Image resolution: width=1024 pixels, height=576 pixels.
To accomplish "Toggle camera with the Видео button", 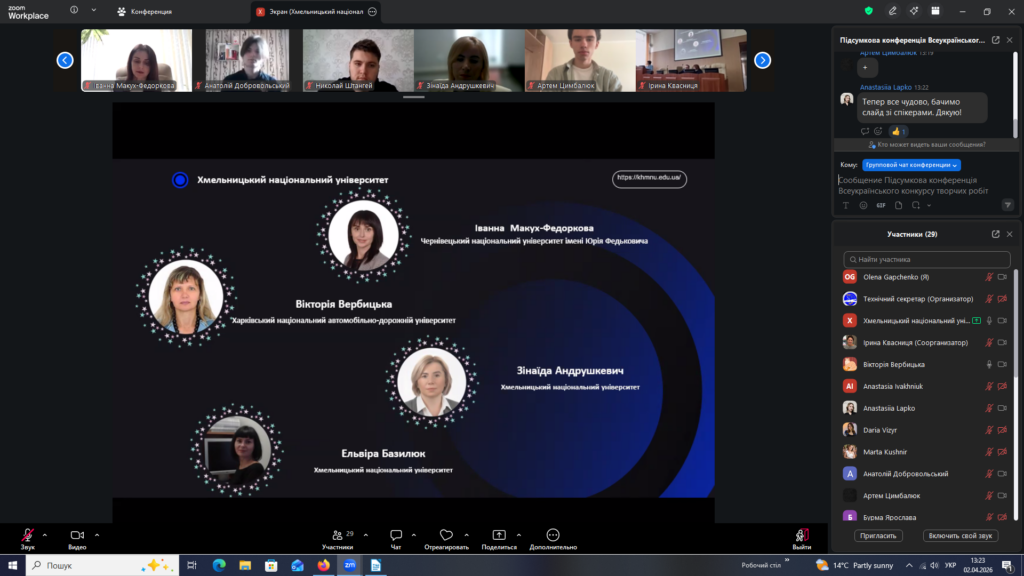I will [77, 535].
